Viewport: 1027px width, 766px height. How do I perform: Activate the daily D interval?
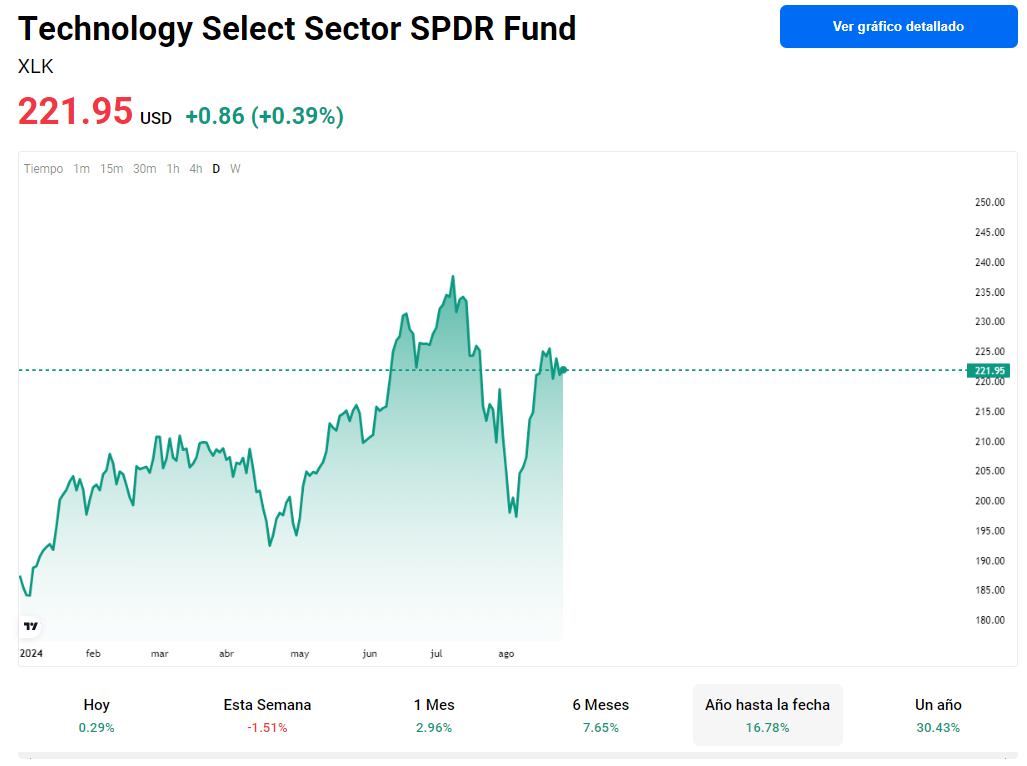pos(216,169)
